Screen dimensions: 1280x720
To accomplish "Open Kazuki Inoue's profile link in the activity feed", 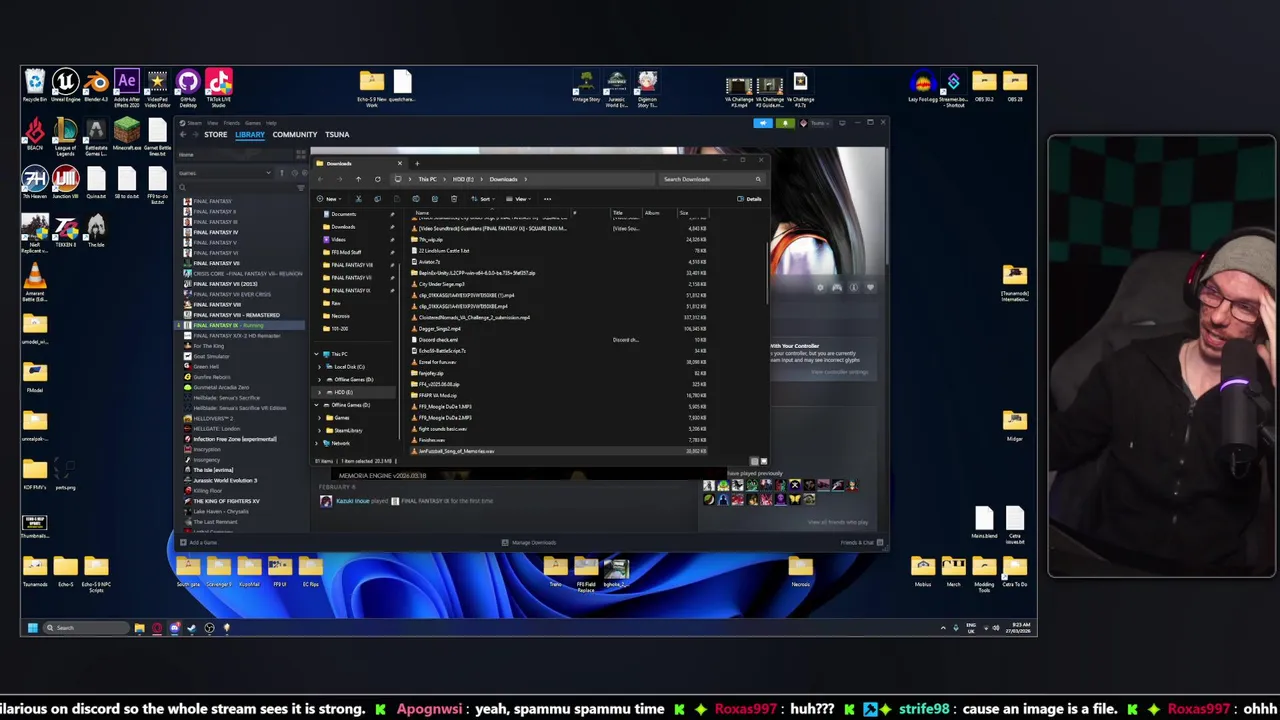I will [x=352, y=501].
